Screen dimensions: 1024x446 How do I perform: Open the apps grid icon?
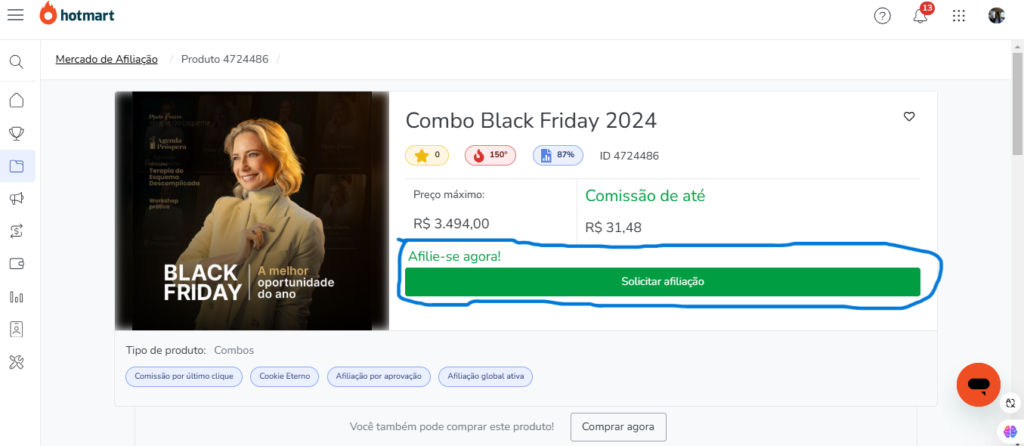[959, 16]
